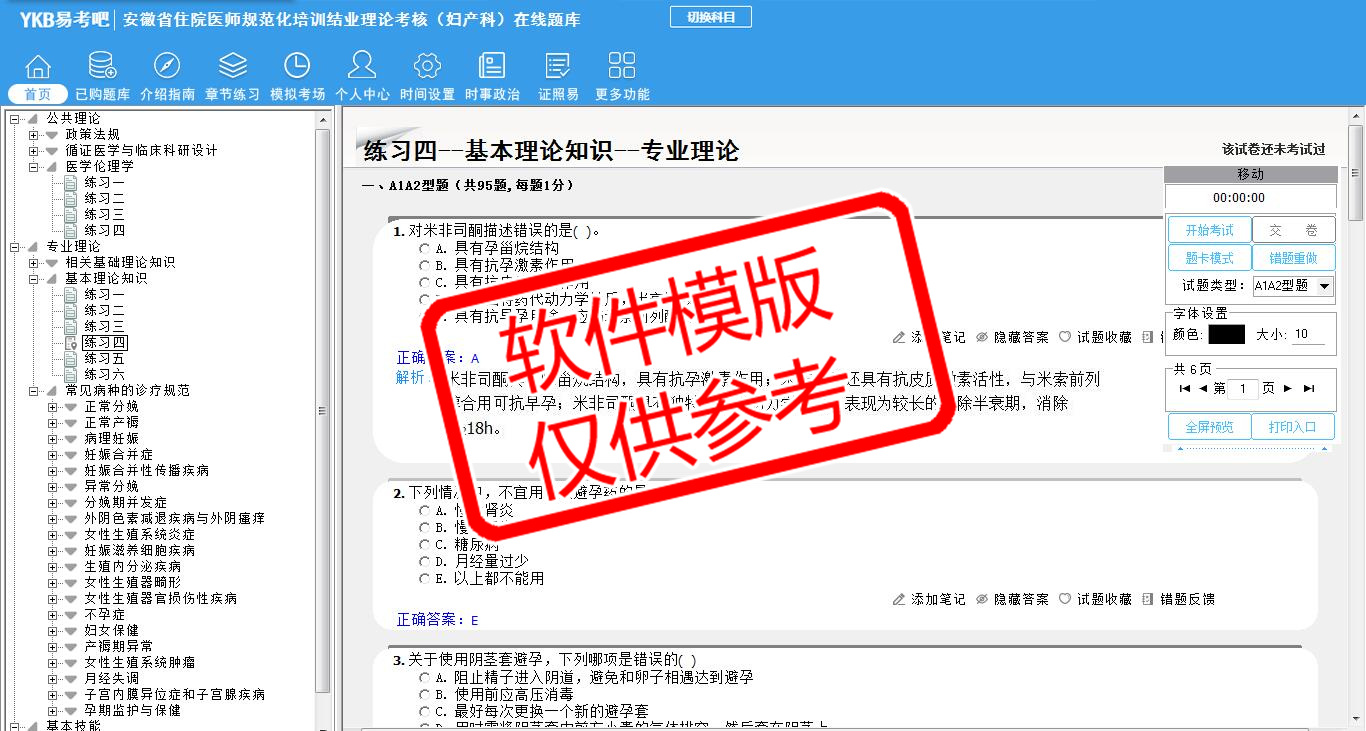Screen dimensions: 1366x731
Task: Open the 模拟考场 clock icon
Action: 297,67
